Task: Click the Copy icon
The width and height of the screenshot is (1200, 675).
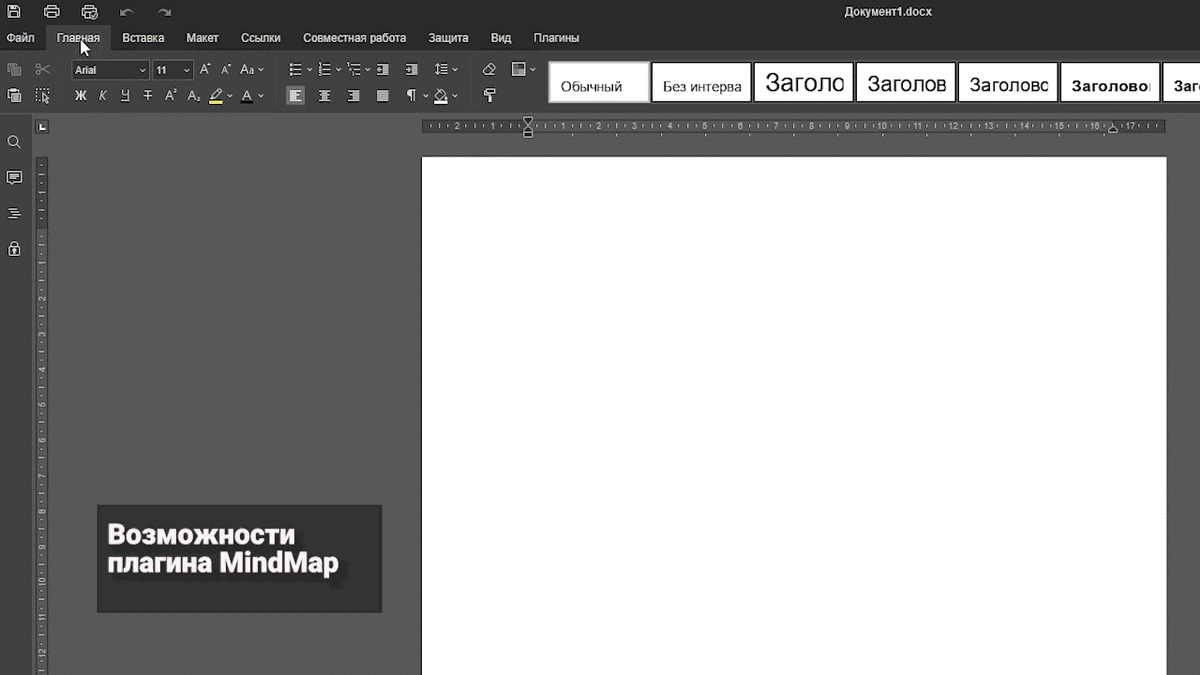Action: (14, 70)
